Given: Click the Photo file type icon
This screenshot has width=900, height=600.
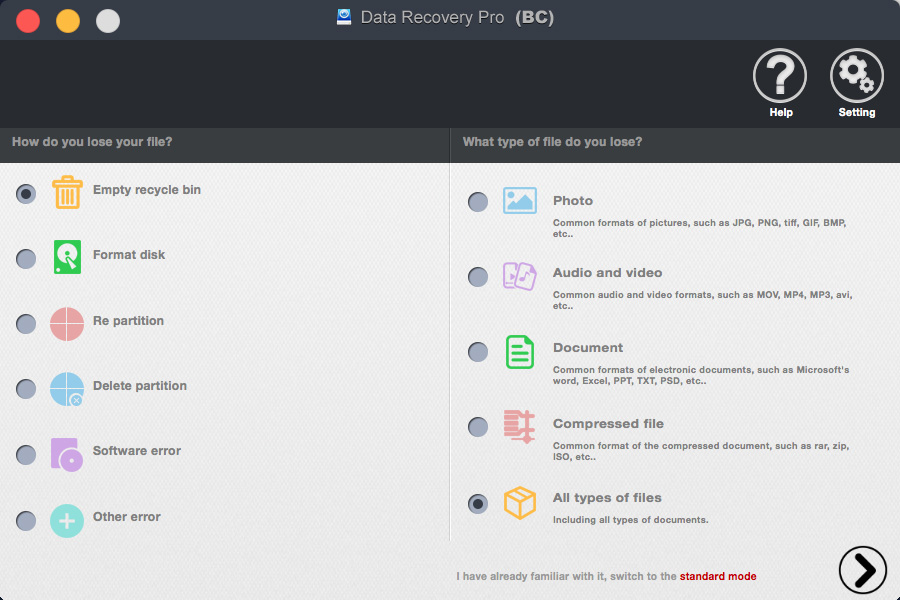Looking at the screenshot, I should click(x=520, y=201).
